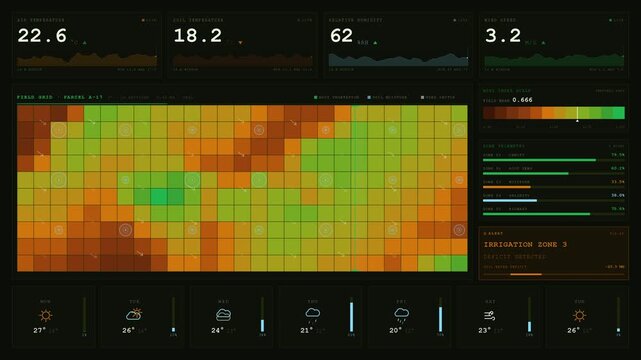This screenshot has height=360, width=641.
Task: Click the sun icon on the SUN forecast card
Action: tap(579, 315)
